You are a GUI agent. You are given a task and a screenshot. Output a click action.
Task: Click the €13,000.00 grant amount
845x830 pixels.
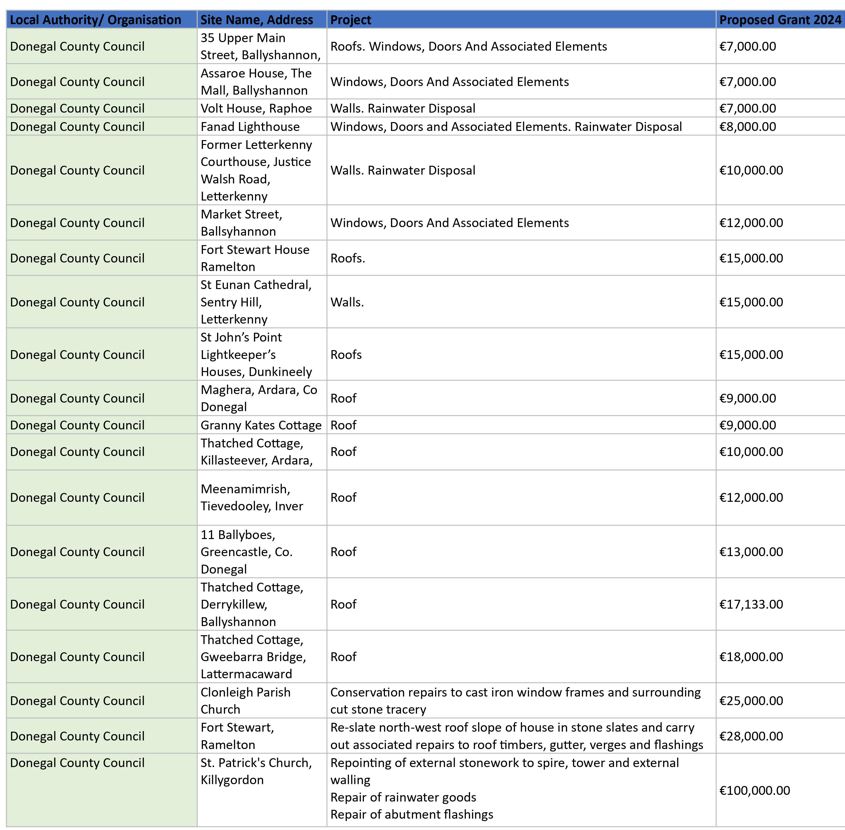click(x=751, y=552)
